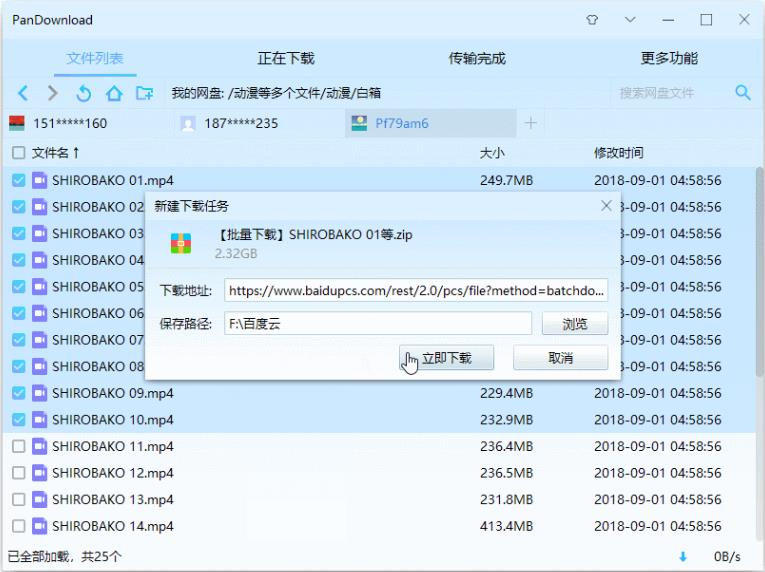Click the 2.32GB size label in dialog

click(x=236, y=253)
